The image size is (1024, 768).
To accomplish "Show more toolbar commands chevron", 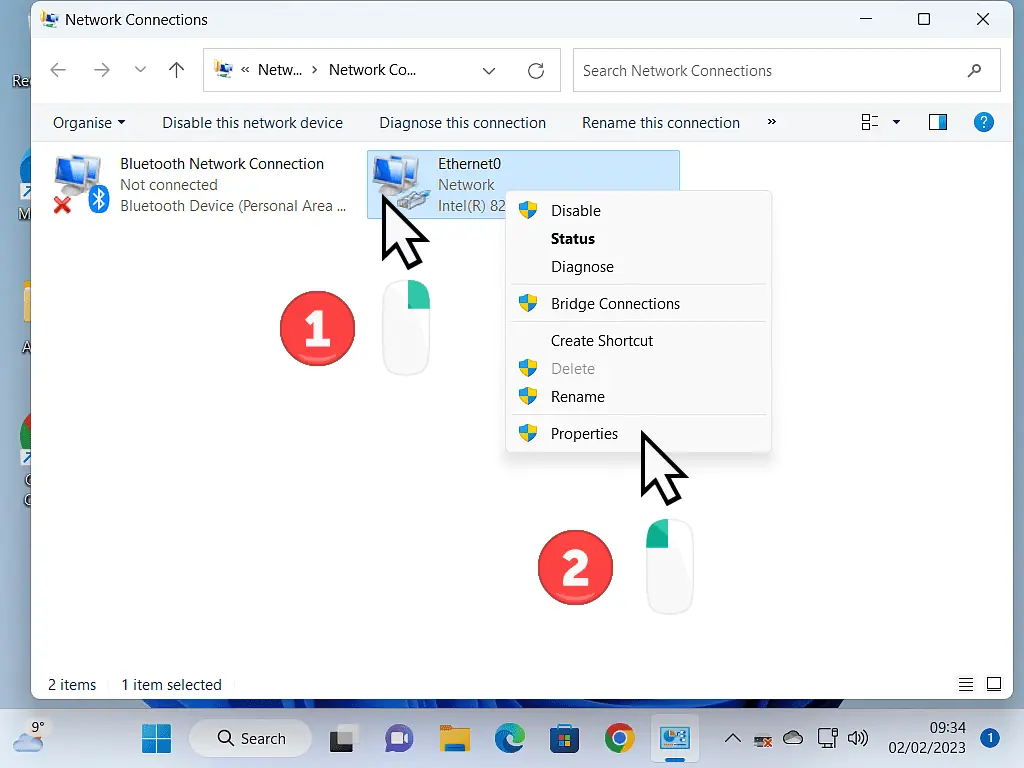I will 771,122.
